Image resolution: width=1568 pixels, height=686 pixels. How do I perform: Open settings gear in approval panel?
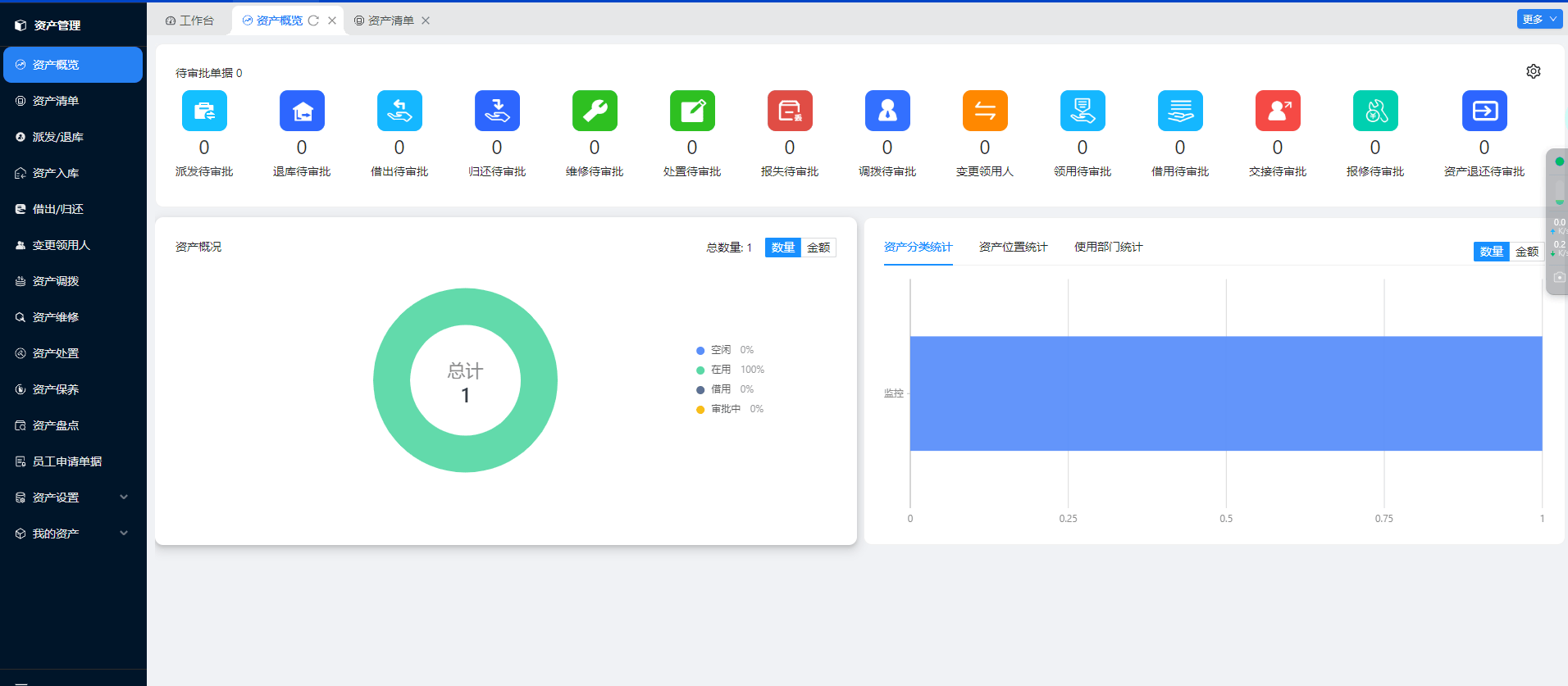1533,71
